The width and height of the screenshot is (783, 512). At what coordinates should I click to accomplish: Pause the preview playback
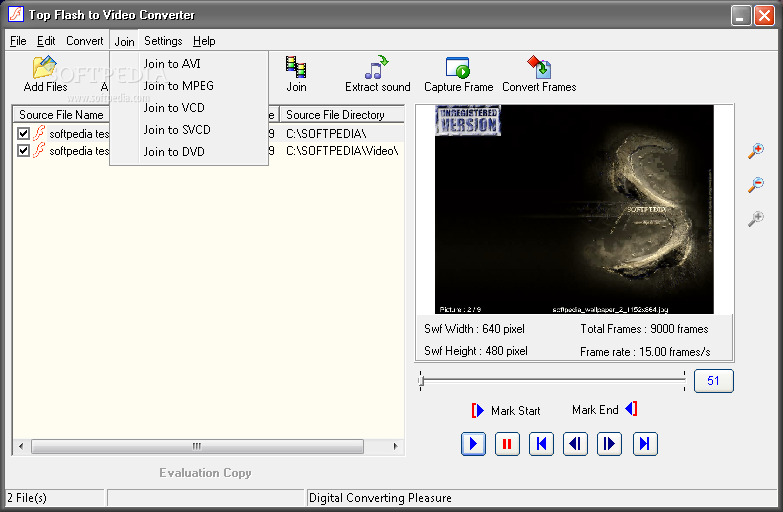(507, 444)
